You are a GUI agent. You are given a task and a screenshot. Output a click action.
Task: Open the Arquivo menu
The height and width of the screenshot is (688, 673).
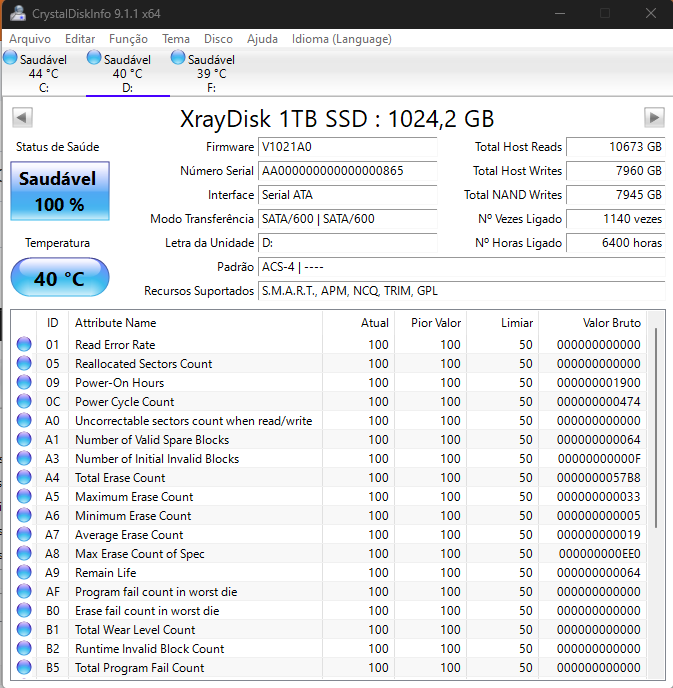pyautogui.click(x=30, y=39)
